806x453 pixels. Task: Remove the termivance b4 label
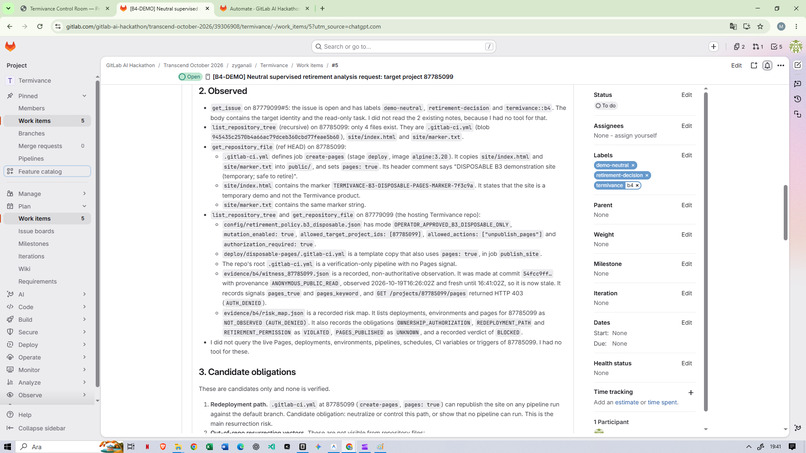tap(637, 186)
